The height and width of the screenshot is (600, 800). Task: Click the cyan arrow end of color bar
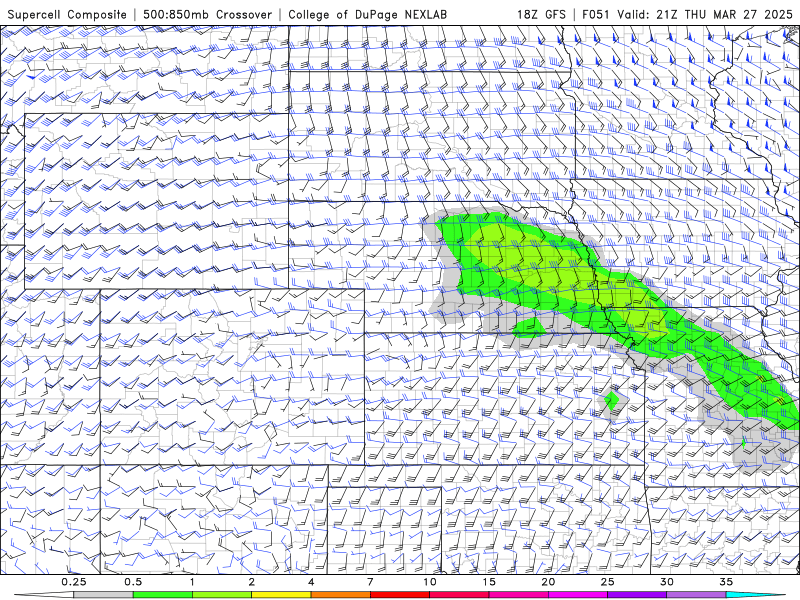pos(756,595)
